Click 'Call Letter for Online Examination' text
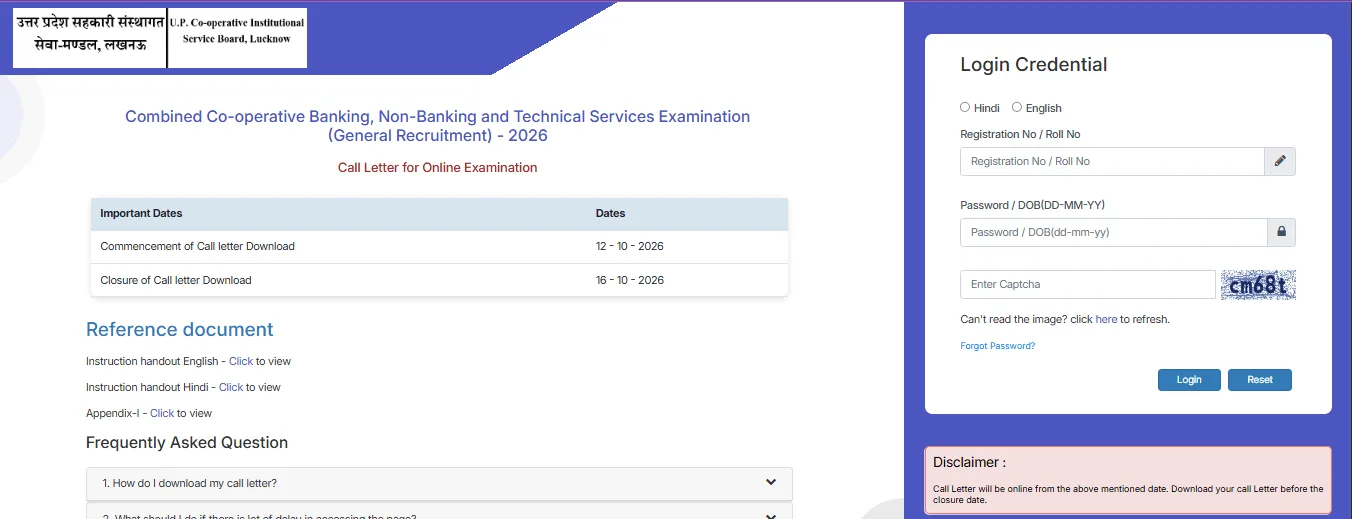The image size is (1352, 519). point(438,167)
